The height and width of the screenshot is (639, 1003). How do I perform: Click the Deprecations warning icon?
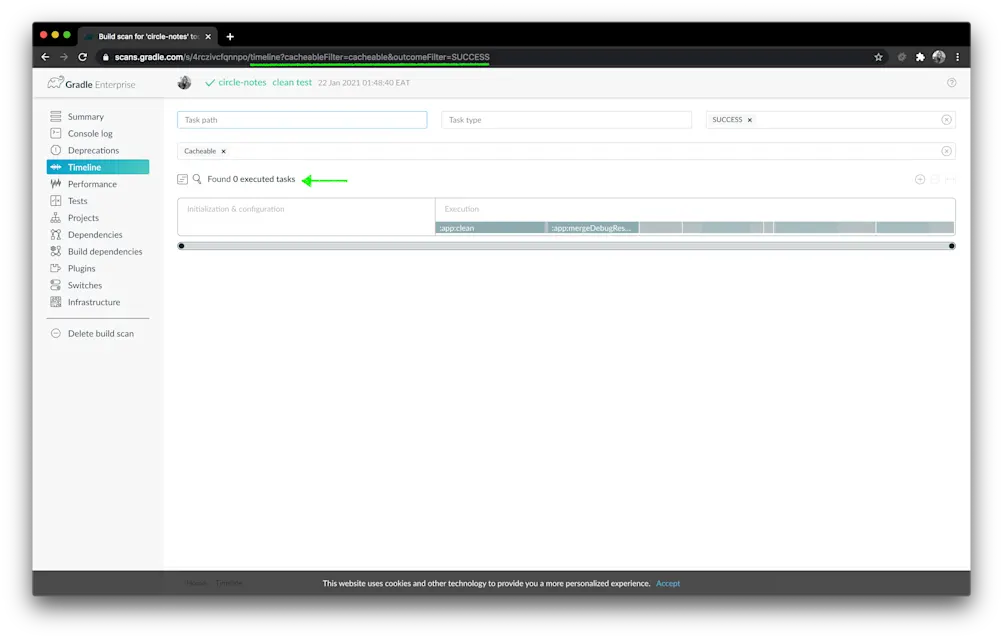pyautogui.click(x=56, y=150)
